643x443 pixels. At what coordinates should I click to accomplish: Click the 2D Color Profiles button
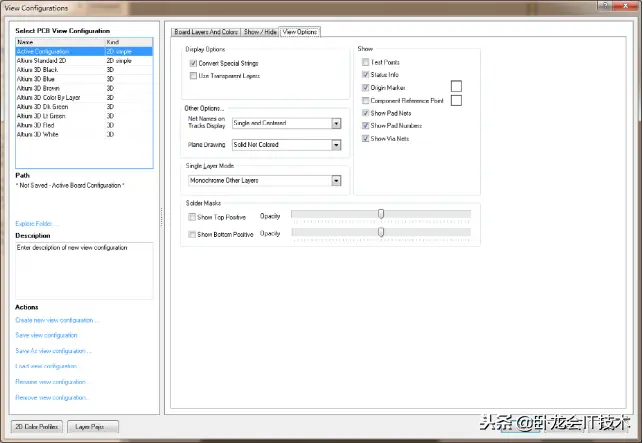tap(38, 427)
